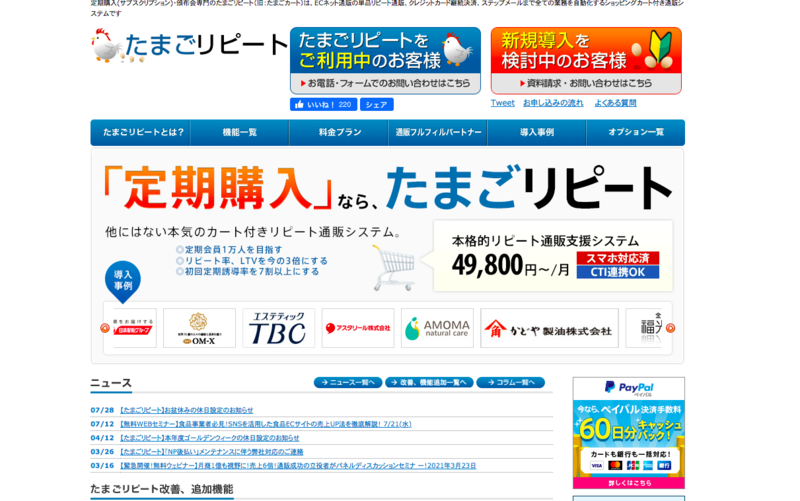
Task: Select the 機能一覧 menu tab
Action: click(x=240, y=133)
